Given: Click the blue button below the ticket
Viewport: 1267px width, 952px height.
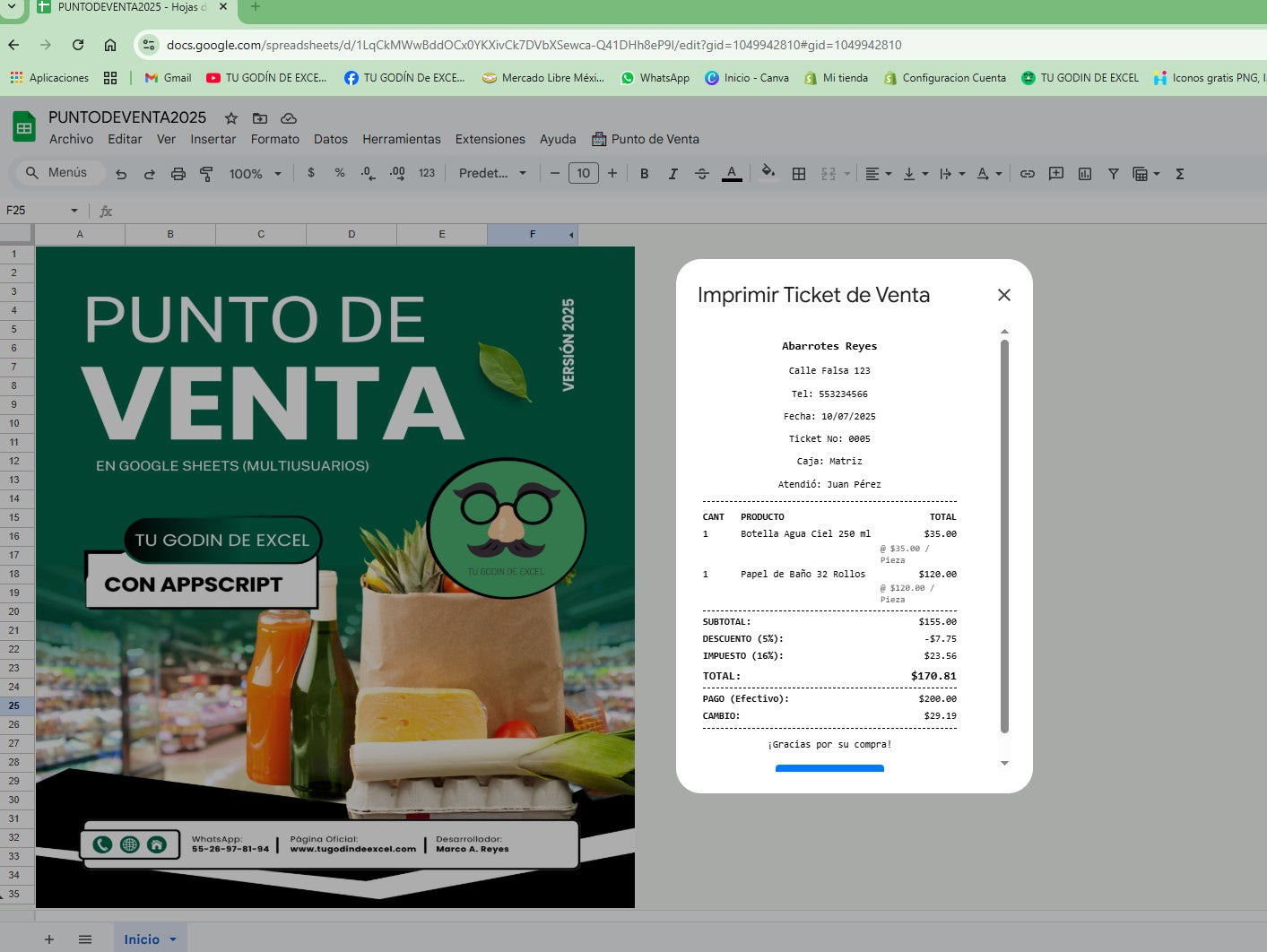Looking at the screenshot, I should (829, 768).
